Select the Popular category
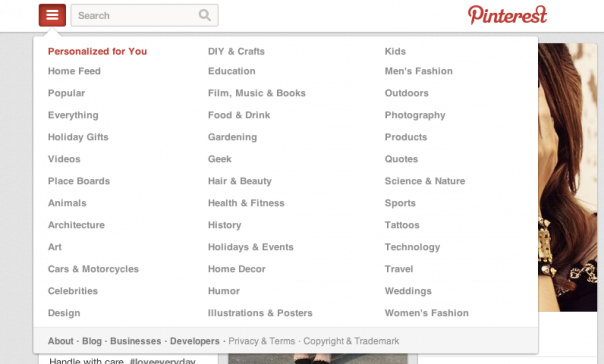 click(x=66, y=93)
